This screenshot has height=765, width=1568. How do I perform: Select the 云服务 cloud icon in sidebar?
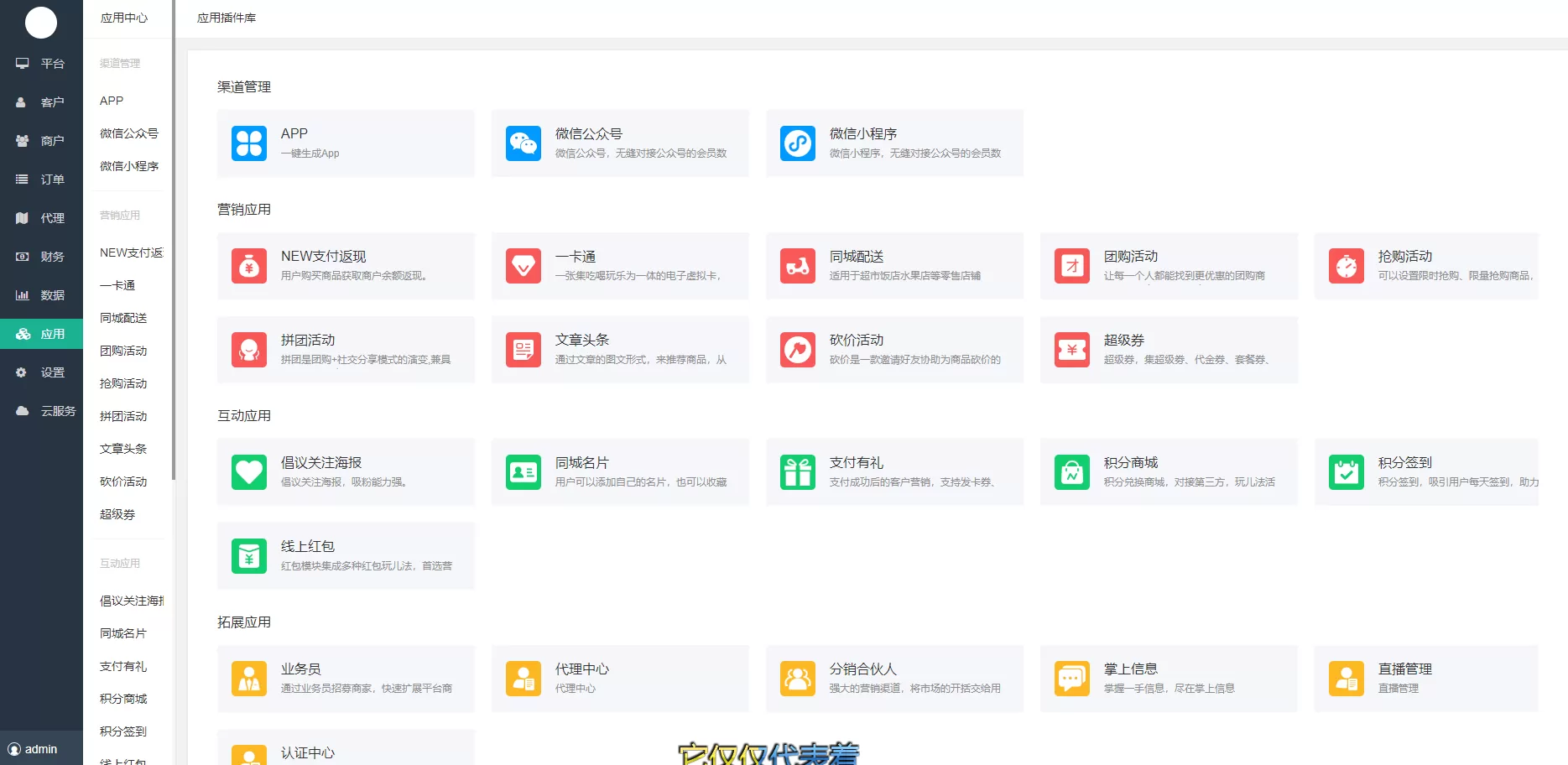[x=21, y=410]
